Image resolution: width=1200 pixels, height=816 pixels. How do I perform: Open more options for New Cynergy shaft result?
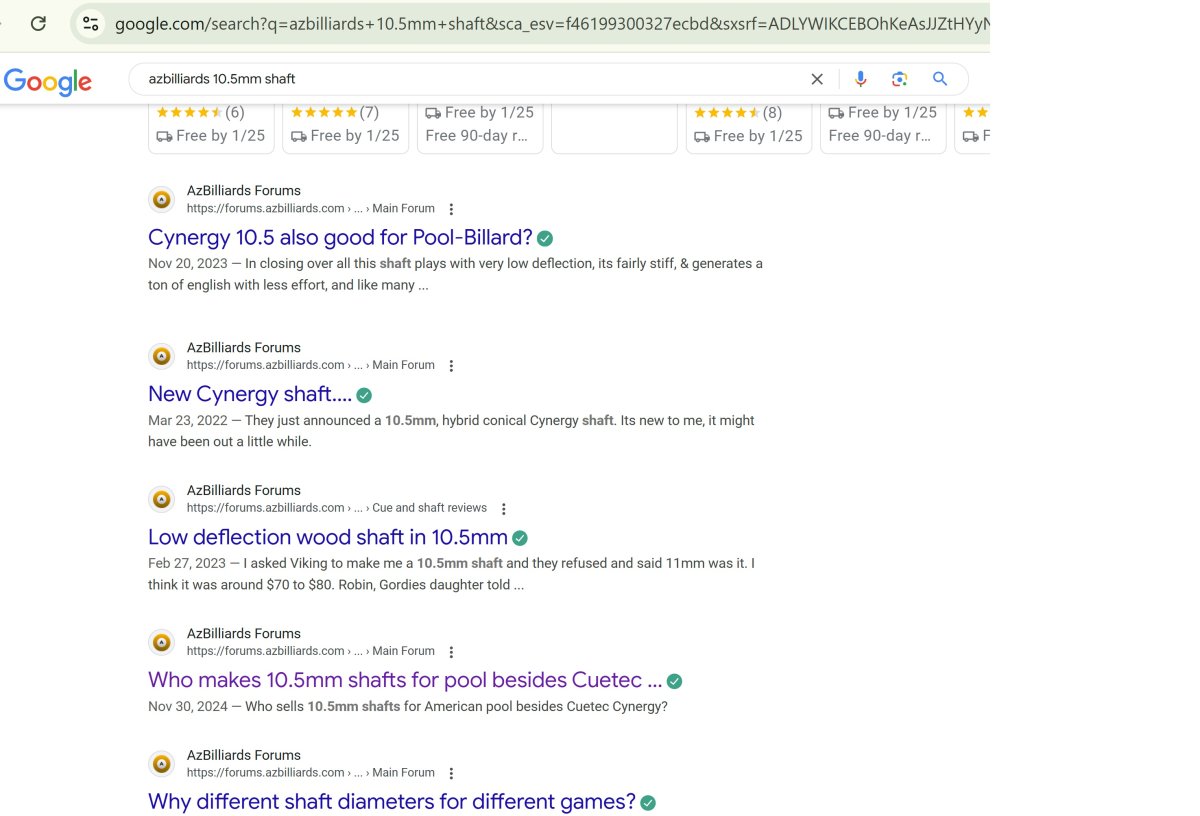tap(451, 366)
